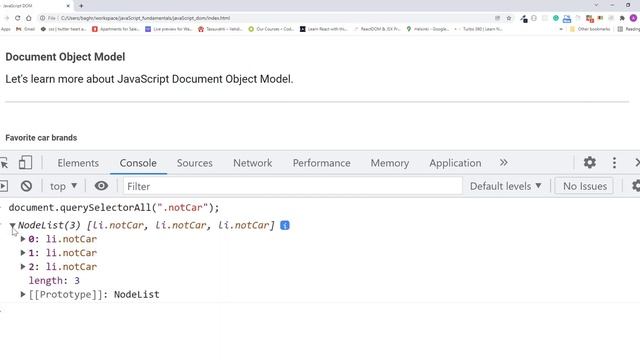Viewport: 640px width, 360px height.
Task: Toggle the console sidebar icon
Action: [x=4, y=186]
